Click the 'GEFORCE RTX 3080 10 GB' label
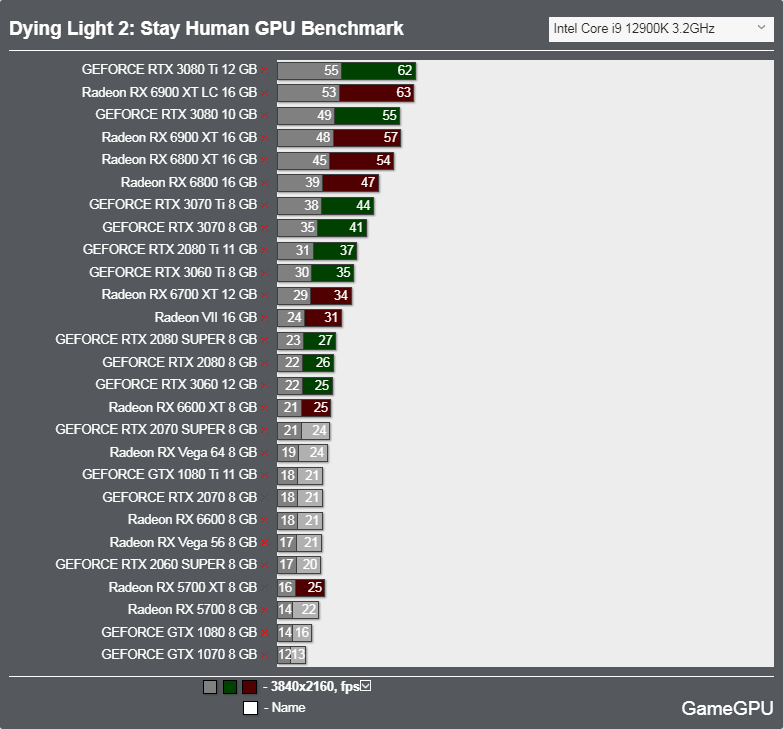Viewport: 783px width, 729px height. pos(176,114)
